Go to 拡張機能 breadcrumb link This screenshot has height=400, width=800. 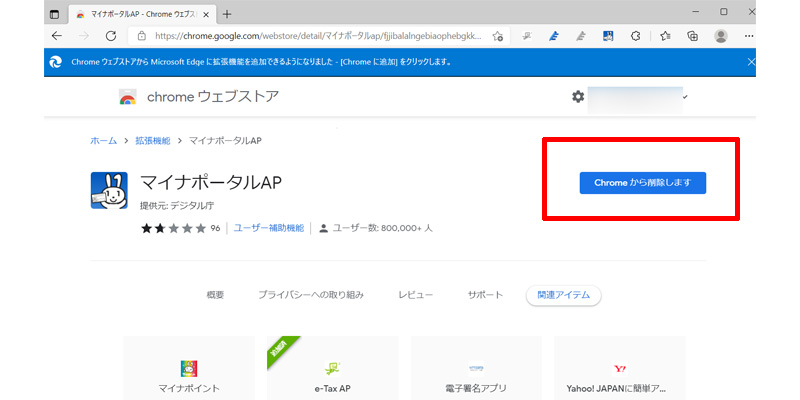coord(153,140)
